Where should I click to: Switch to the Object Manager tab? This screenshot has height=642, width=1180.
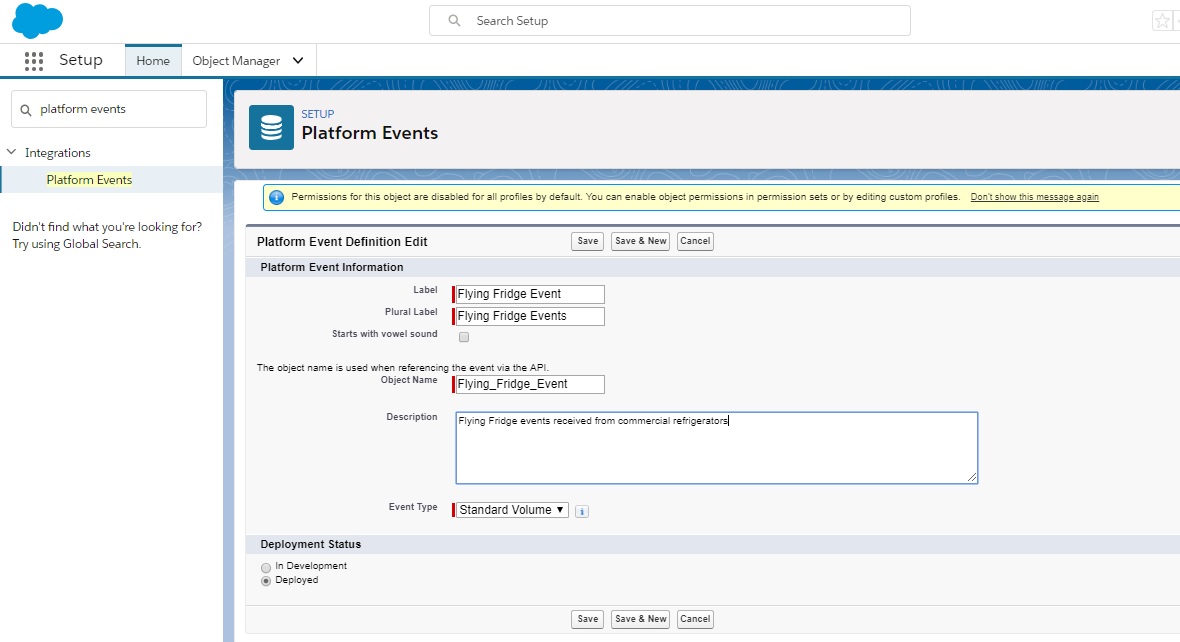pyautogui.click(x=238, y=60)
